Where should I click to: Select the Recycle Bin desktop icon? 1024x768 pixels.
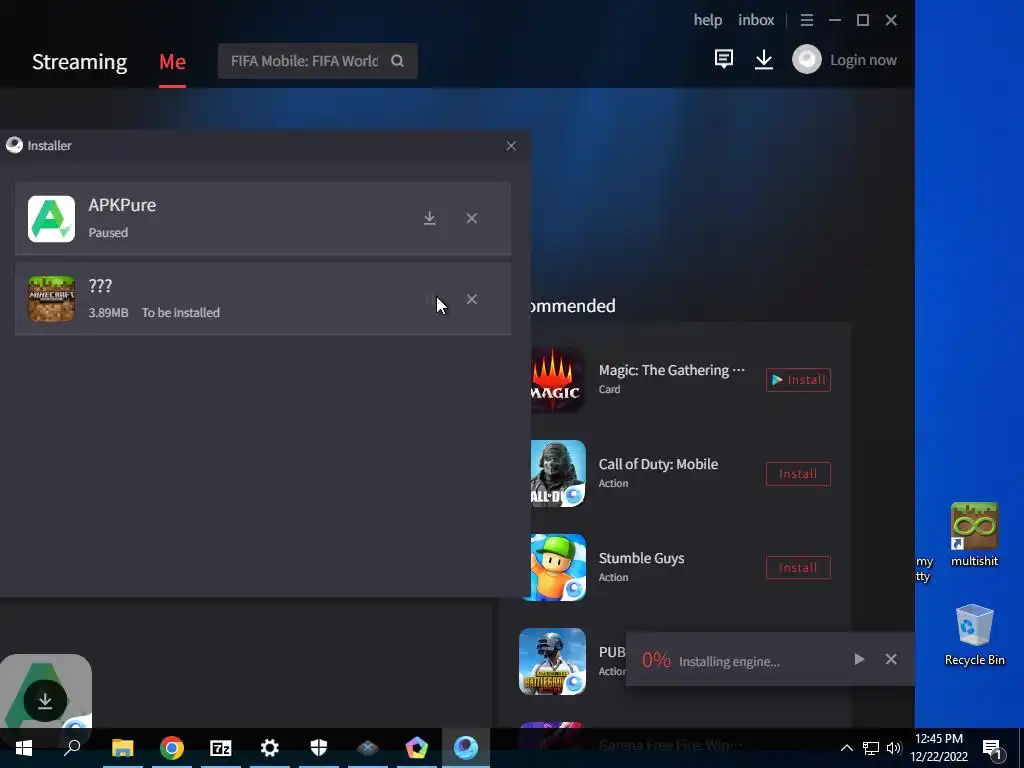click(x=974, y=635)
